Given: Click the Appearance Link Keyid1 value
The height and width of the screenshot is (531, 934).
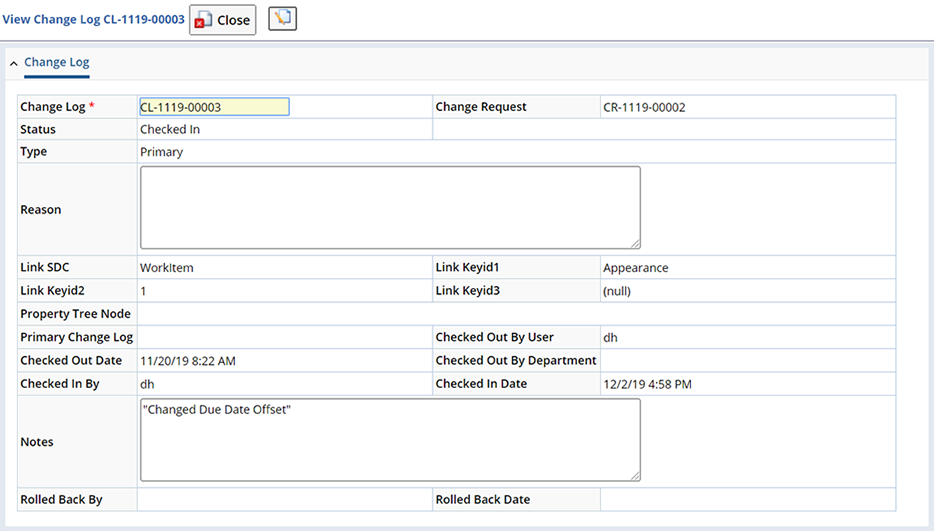Looking at the screenshot, I should click(636, 268).
